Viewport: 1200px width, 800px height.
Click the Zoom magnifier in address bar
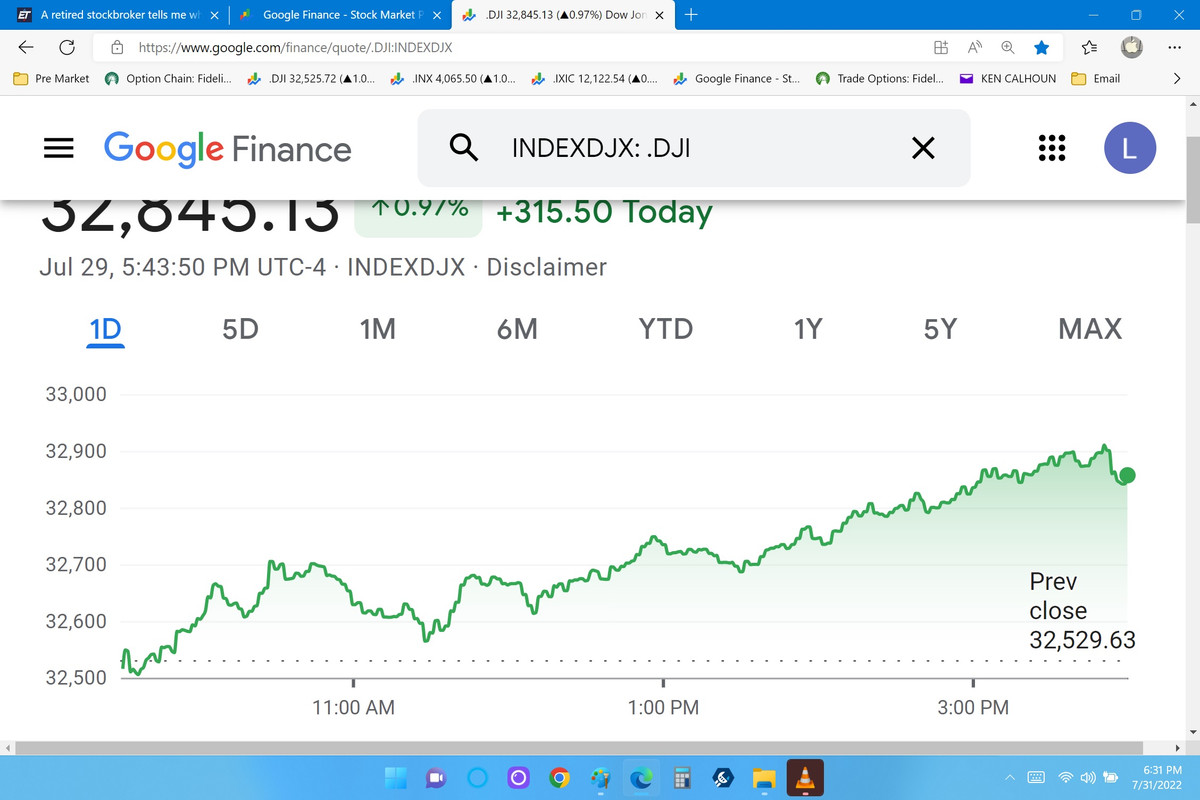click(x=1007, y=47)
